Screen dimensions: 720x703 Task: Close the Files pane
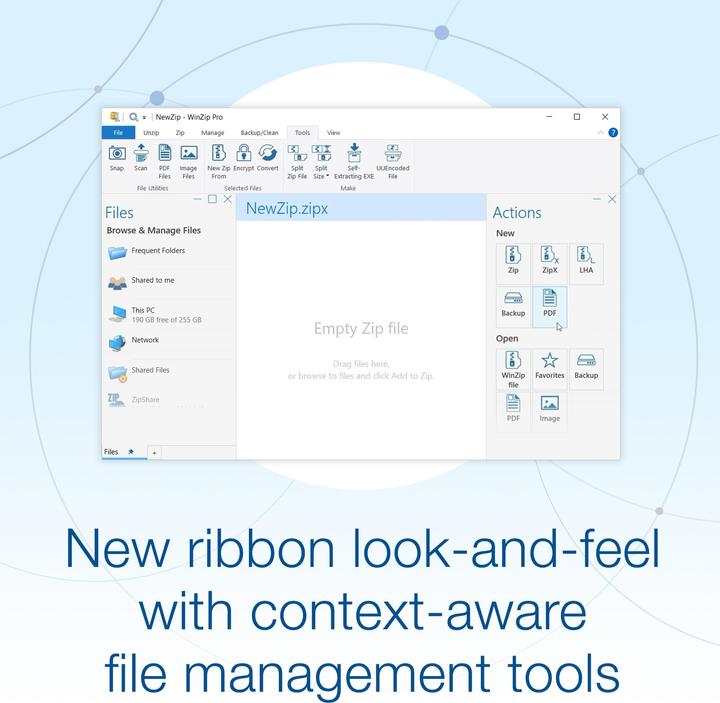(x=228, y=199)
